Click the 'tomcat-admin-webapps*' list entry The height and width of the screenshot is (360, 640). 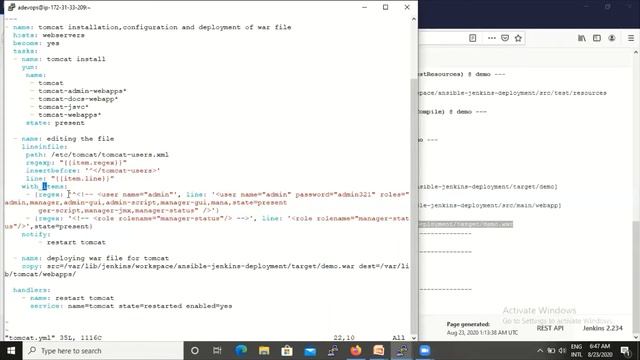coord(82,91)
